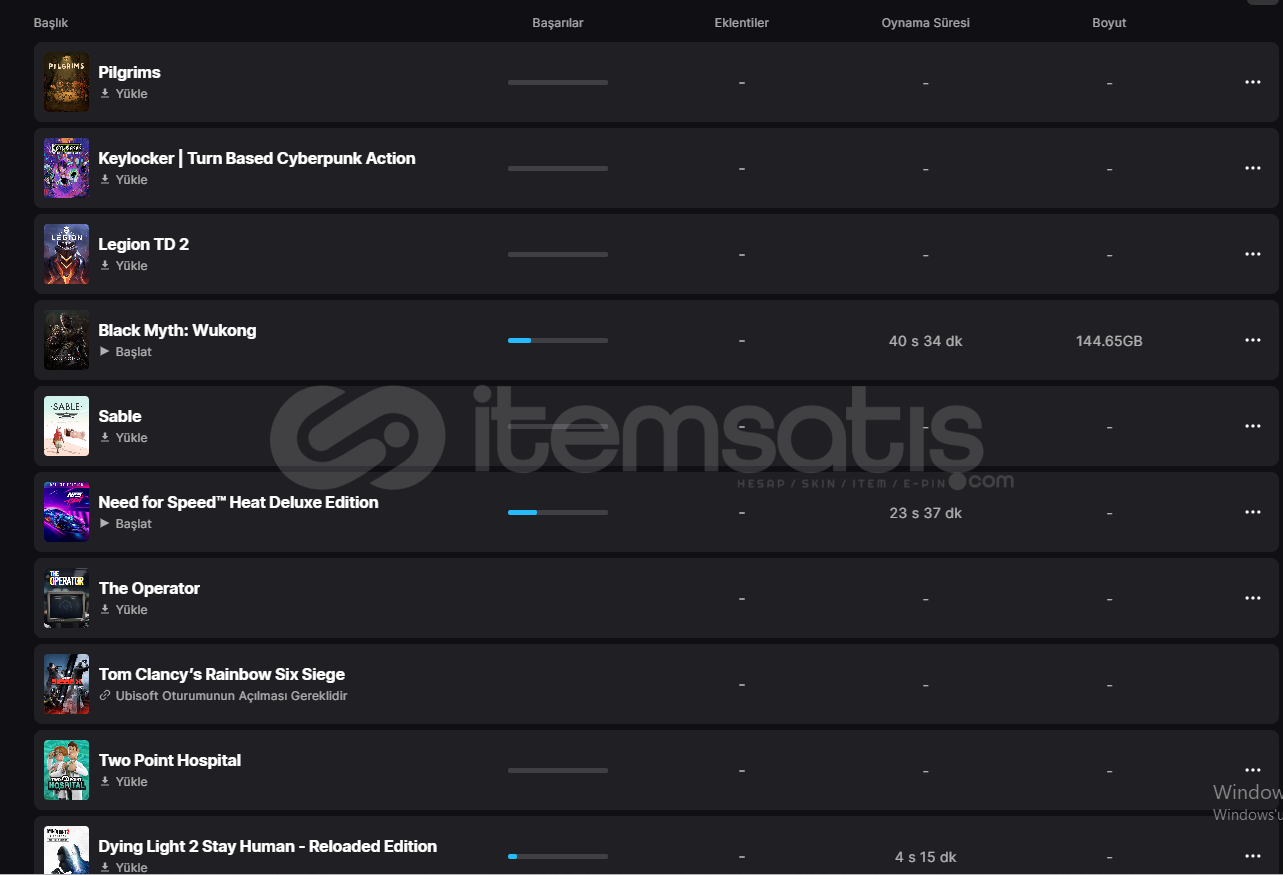Click the 144.65GB size value
1283x875 pixels.
pos(1109,341)
